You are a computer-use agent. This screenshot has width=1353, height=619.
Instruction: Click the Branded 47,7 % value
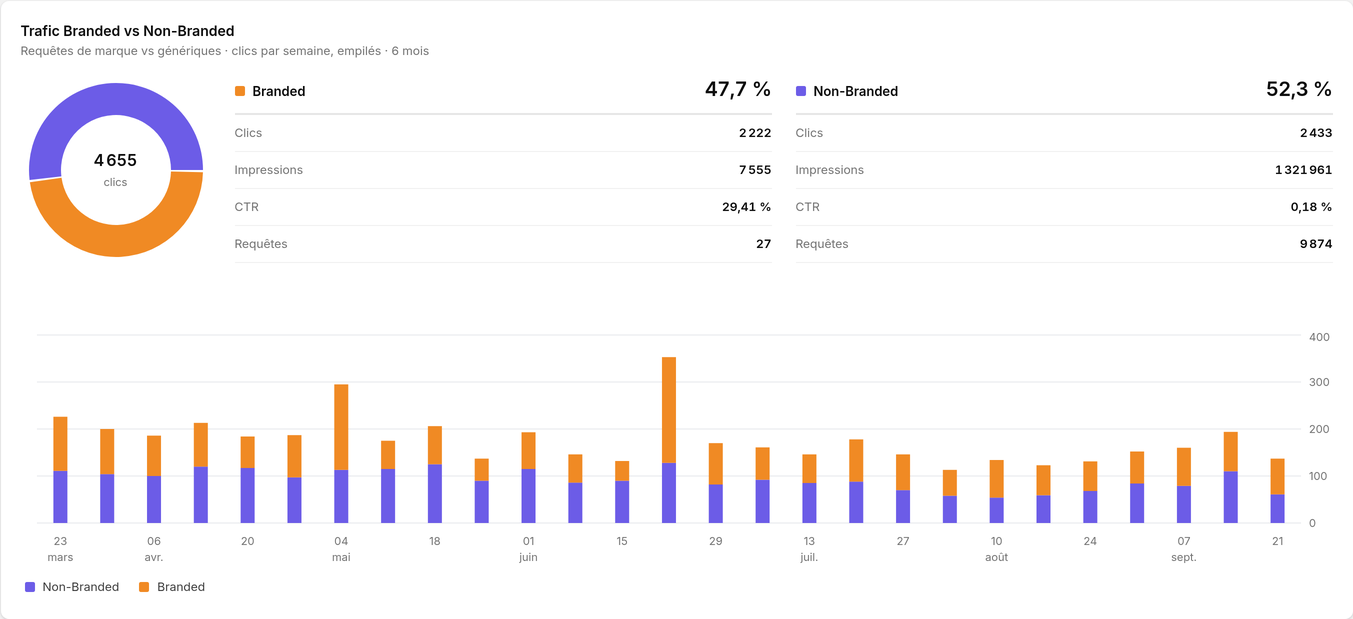pyautogui.click(x=738, y=89)
